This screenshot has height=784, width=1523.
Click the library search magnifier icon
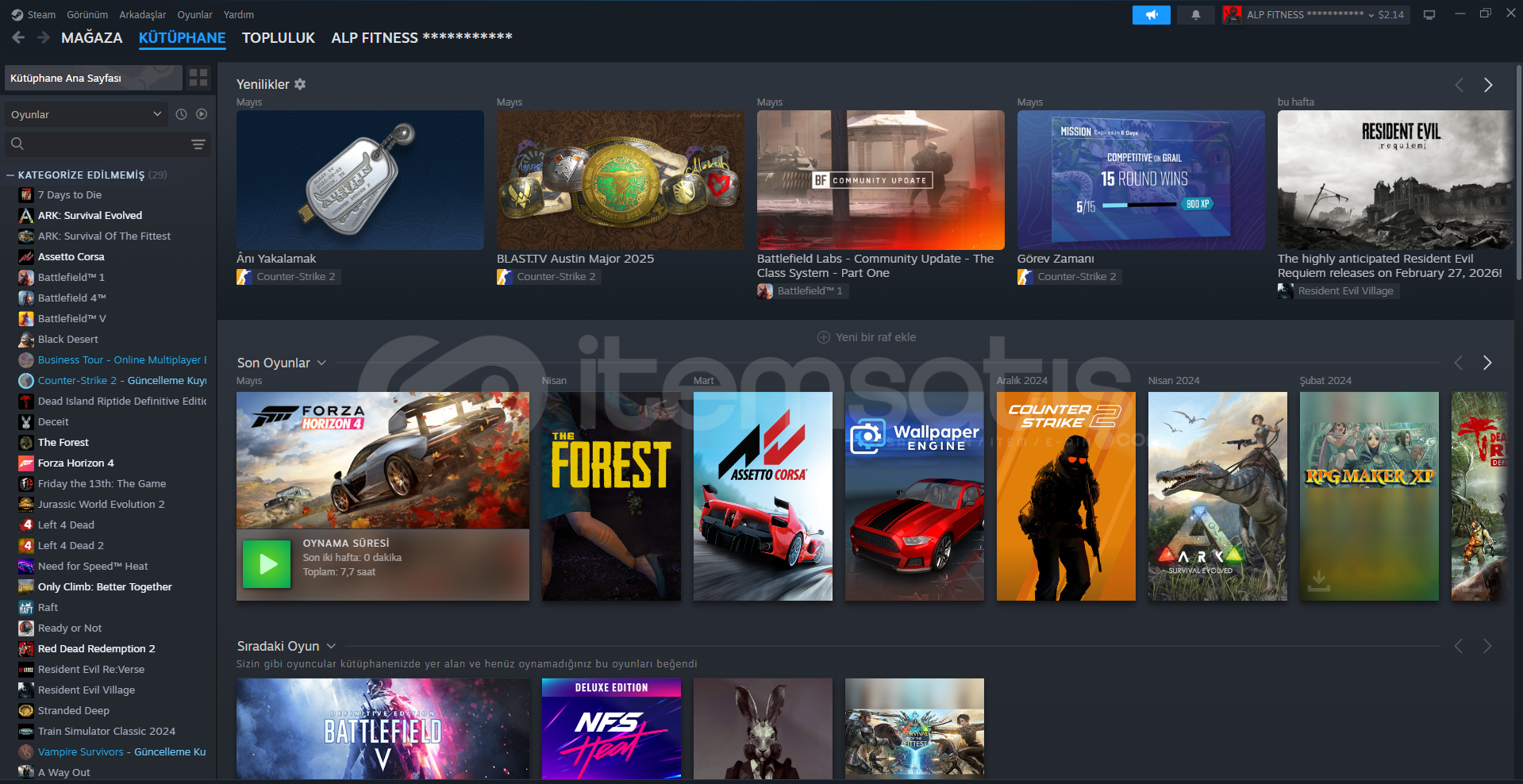tap(17, 144)
